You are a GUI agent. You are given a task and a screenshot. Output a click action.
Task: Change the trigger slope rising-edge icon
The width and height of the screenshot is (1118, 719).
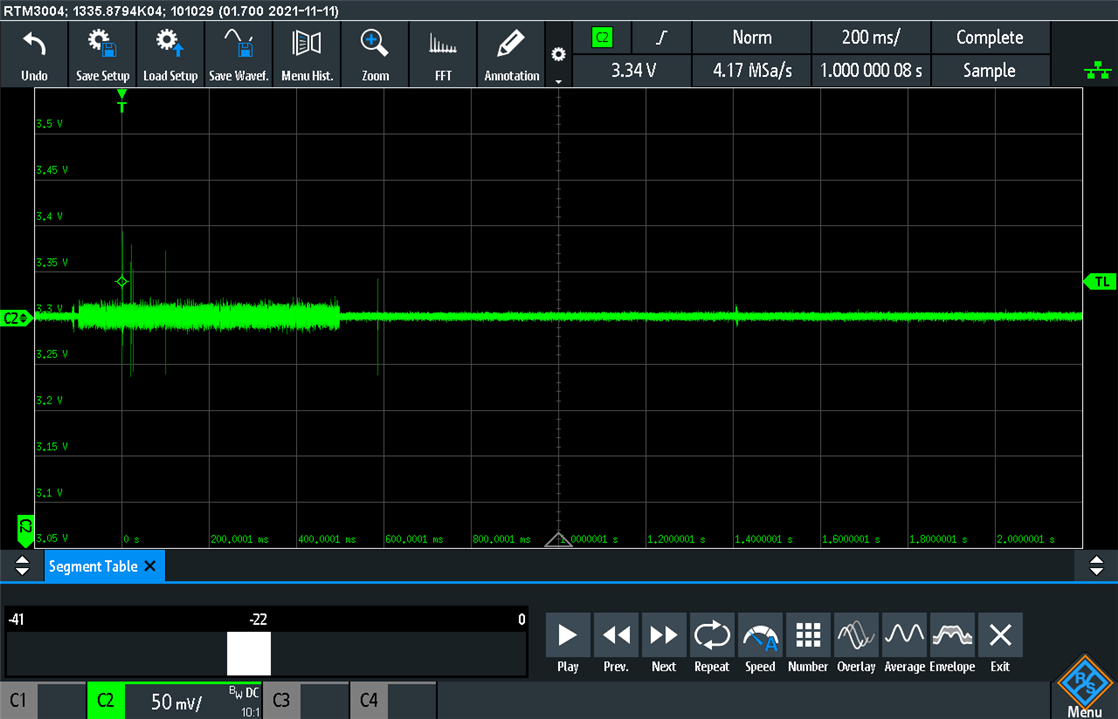coord(662,38)
